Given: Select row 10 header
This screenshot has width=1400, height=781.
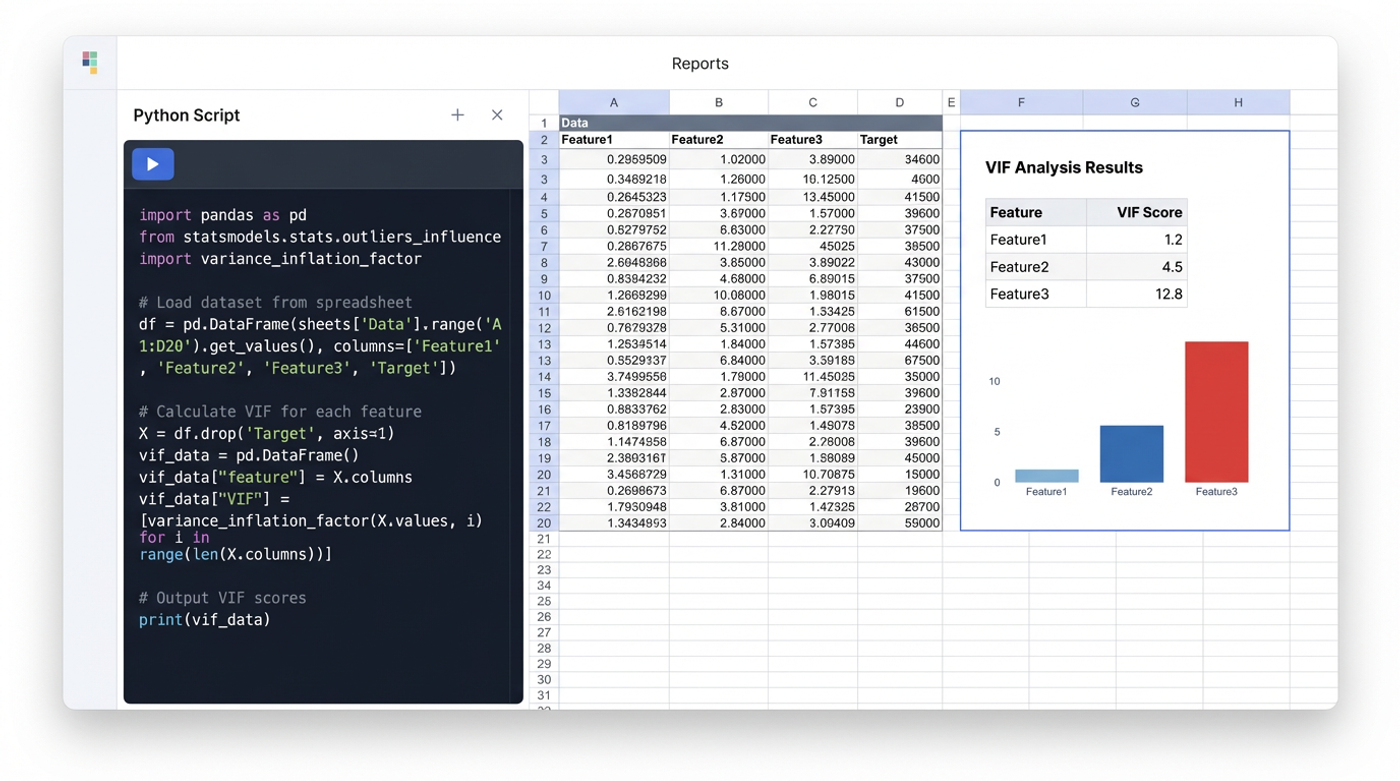Looking at the screenshot, I should tap(544, 295).
